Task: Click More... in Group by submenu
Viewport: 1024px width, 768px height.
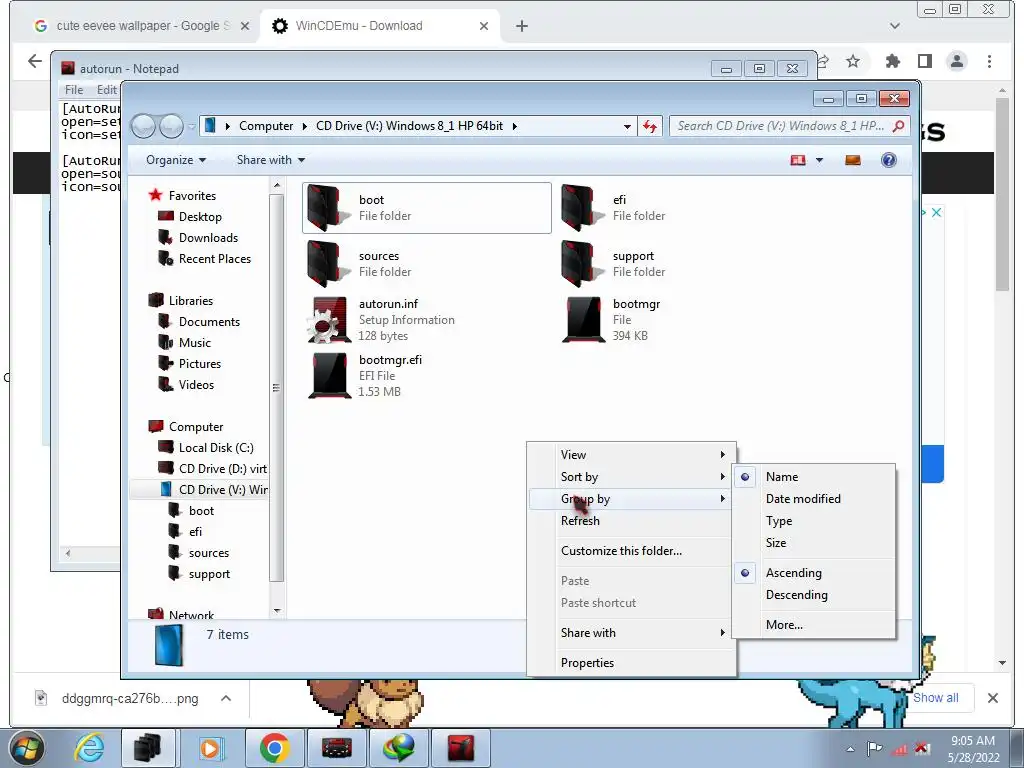Action: (814, 625)
